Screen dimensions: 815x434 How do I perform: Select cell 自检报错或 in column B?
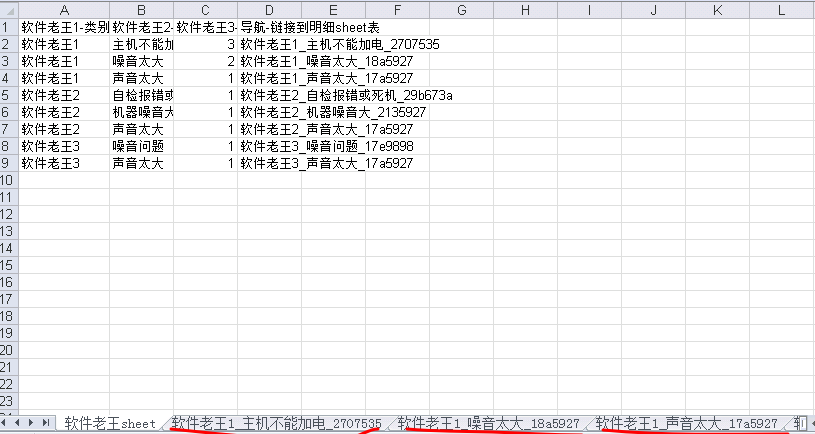coord(141,95)
